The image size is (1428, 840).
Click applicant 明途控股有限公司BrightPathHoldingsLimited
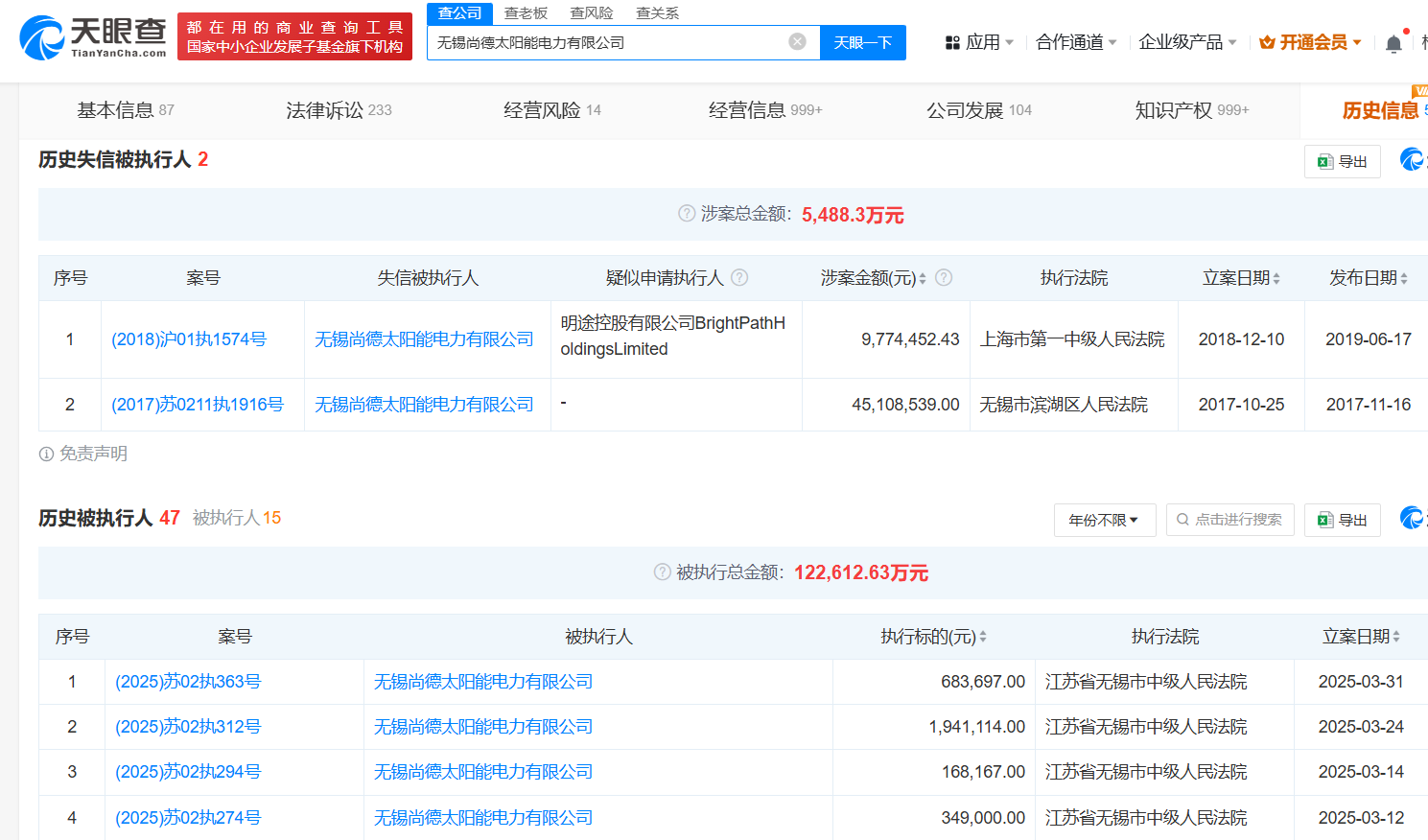pyautogui.click(x=673, y=337)
